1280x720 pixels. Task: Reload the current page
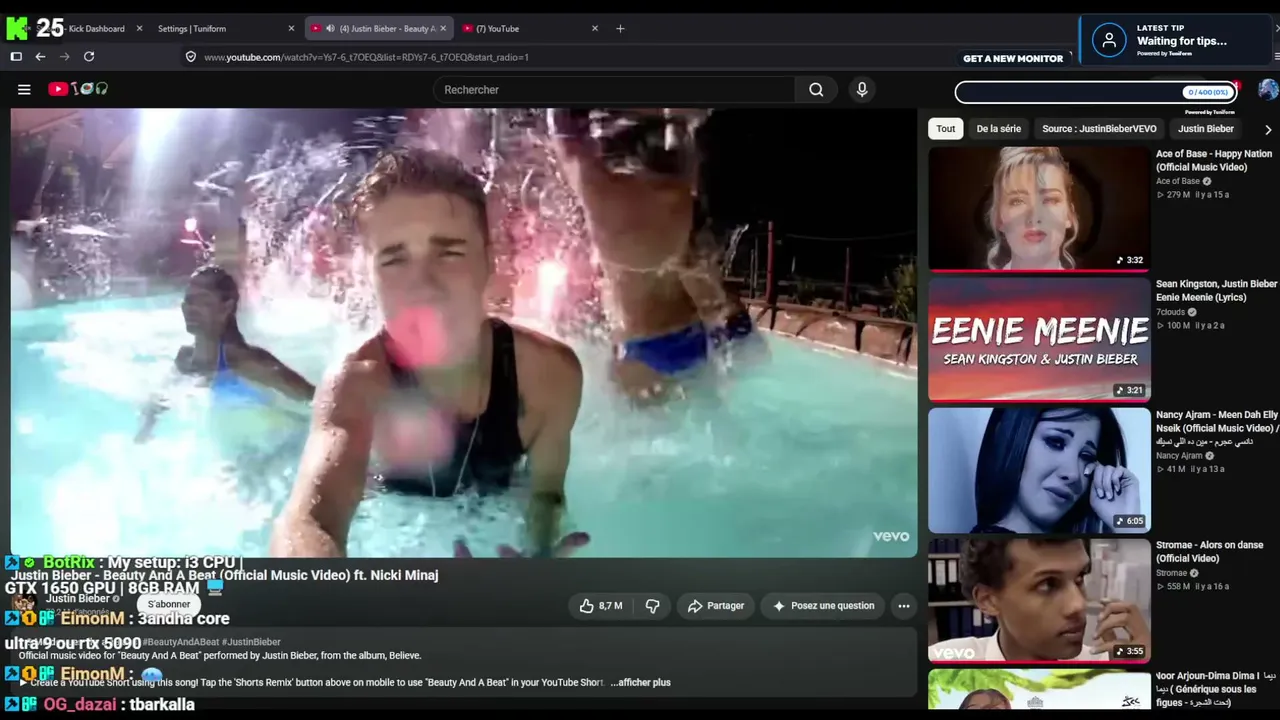89,57
